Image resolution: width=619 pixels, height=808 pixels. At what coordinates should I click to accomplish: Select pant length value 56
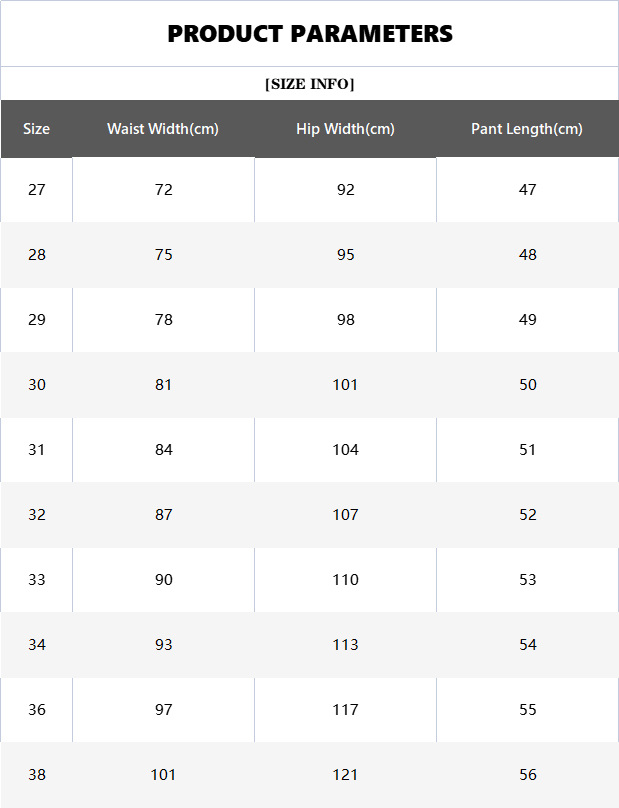coord(527,775)
